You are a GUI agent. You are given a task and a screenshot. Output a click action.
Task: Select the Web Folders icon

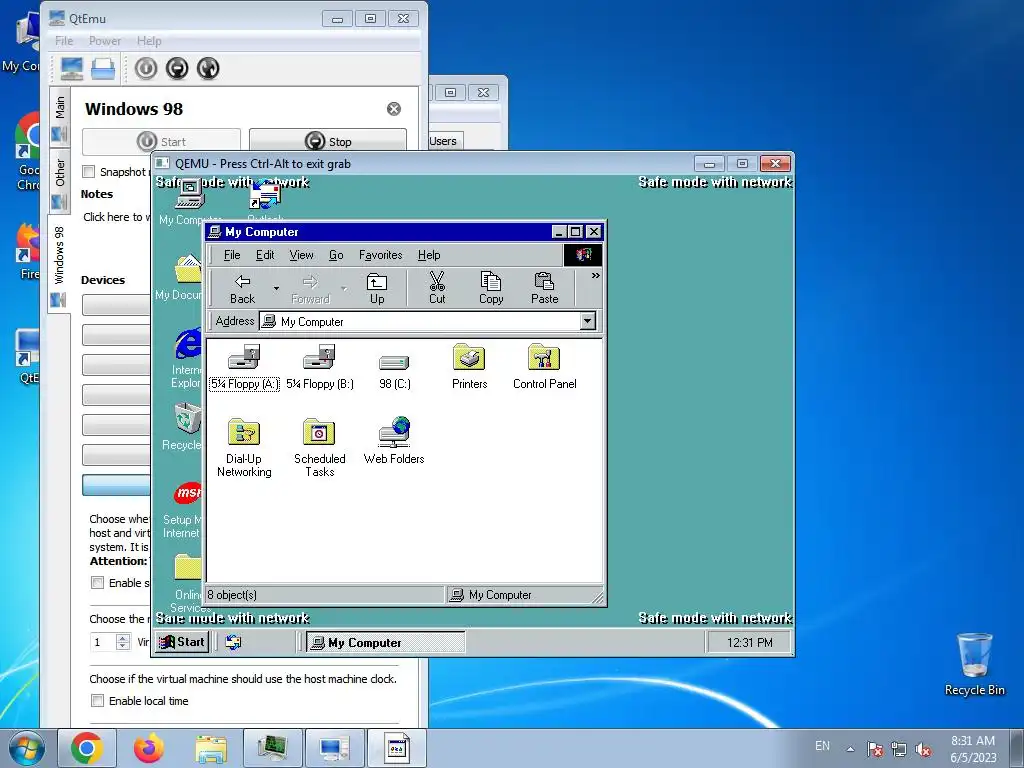(394, 441)
